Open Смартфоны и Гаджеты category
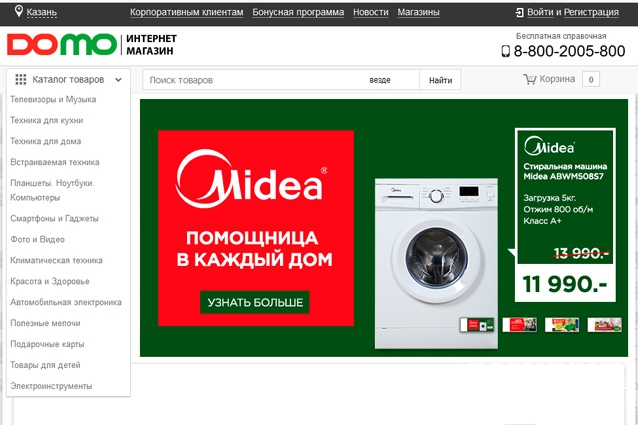 pos(54,219)
